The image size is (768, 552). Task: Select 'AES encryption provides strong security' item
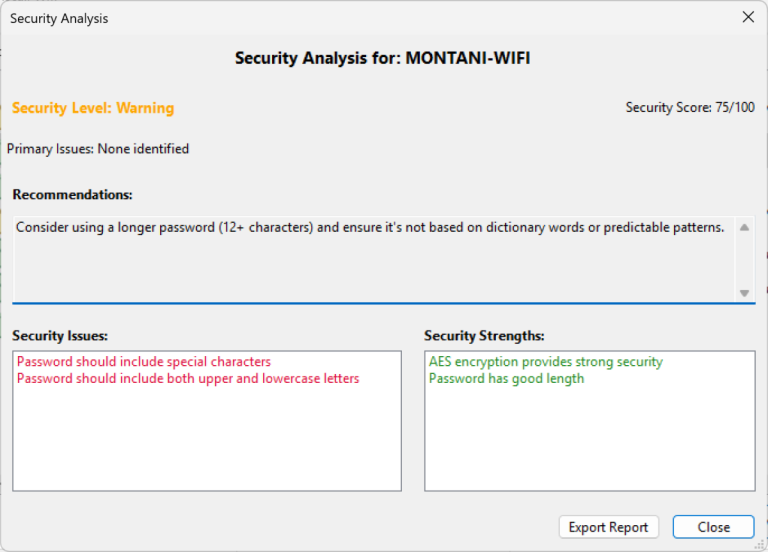click(x=545, y=362)
